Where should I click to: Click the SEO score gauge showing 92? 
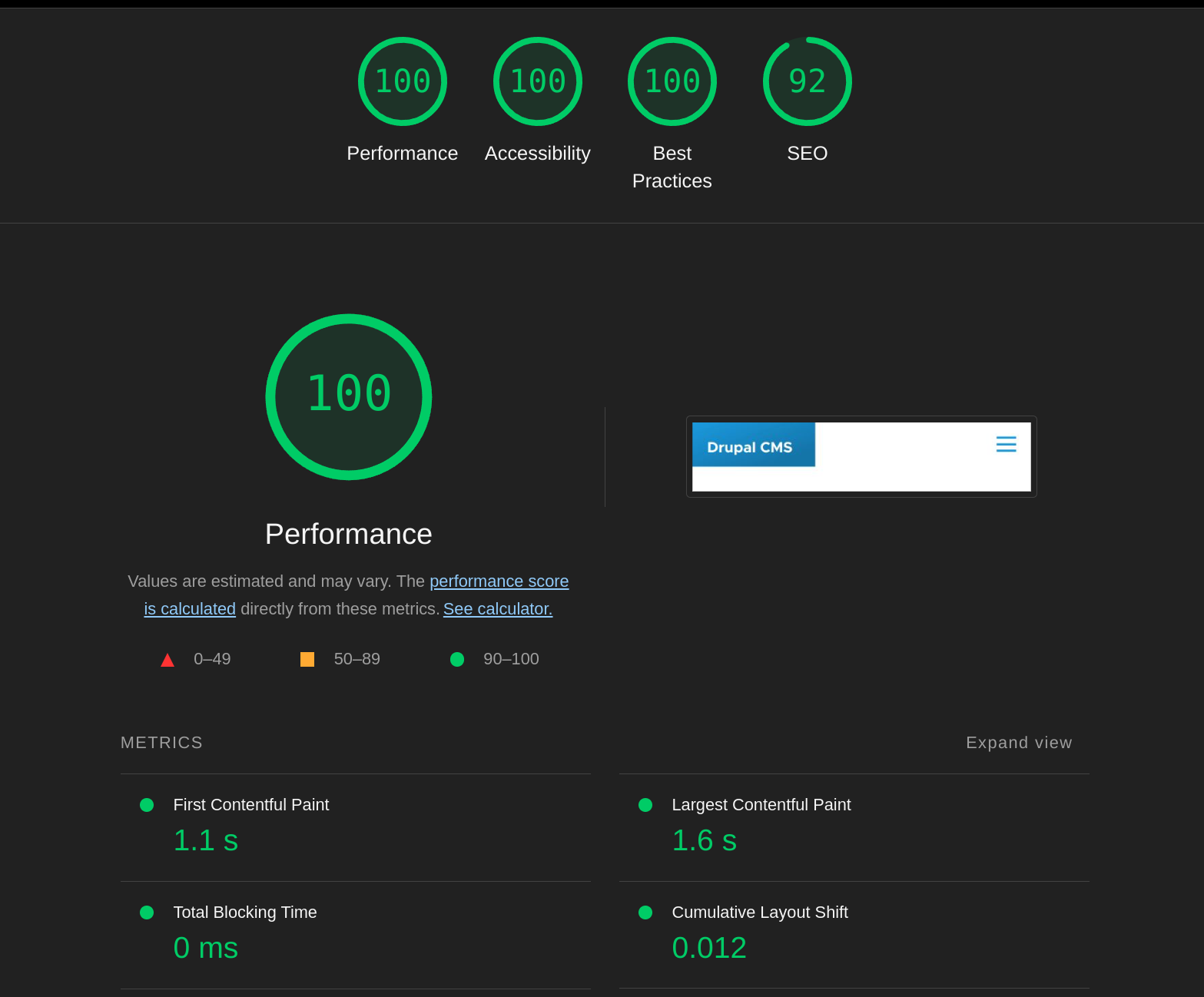[807, 81]
